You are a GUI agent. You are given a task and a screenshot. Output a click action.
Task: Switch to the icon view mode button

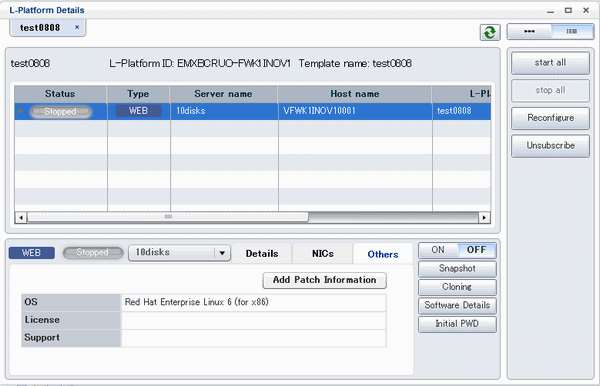(529, 31)
